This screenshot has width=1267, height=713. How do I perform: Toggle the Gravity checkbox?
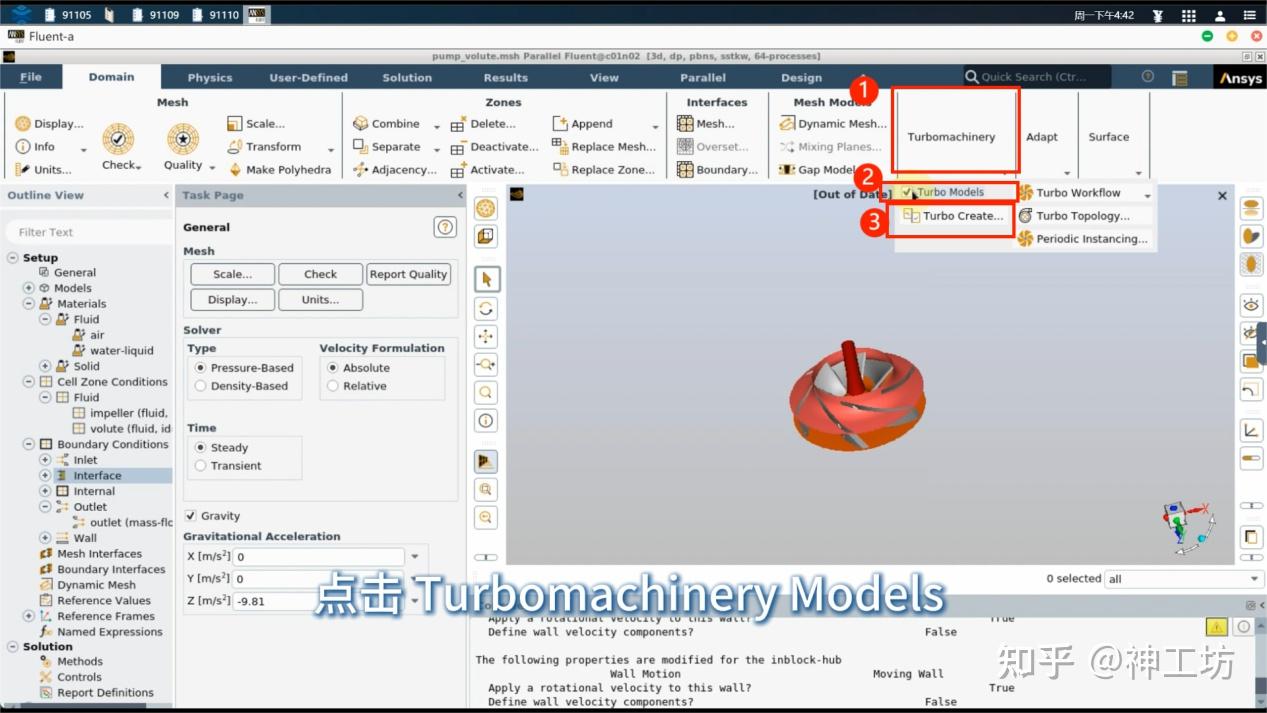click(x=190, y=516)
